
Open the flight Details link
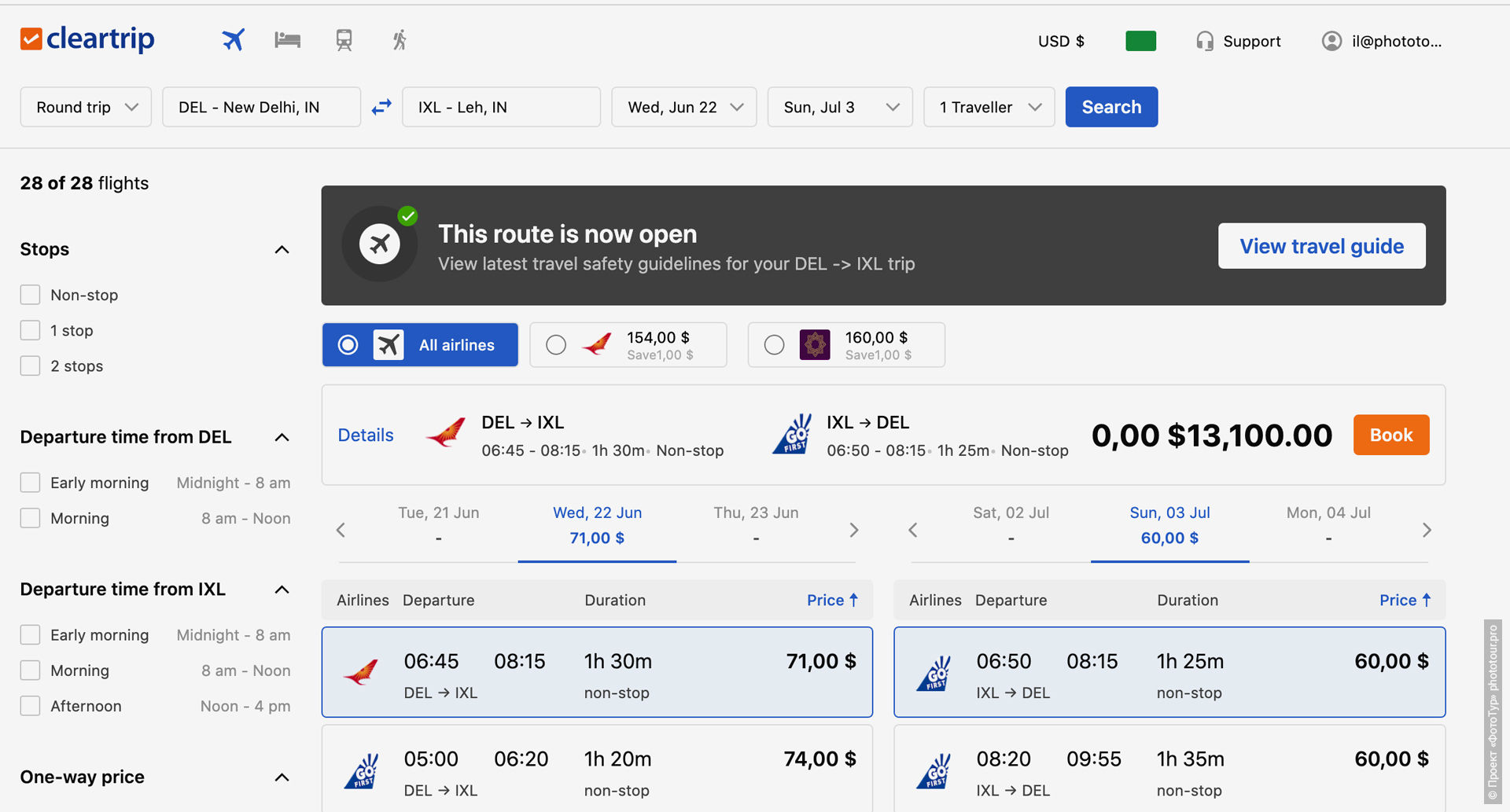pyautogui.click(x=366, y=435)
